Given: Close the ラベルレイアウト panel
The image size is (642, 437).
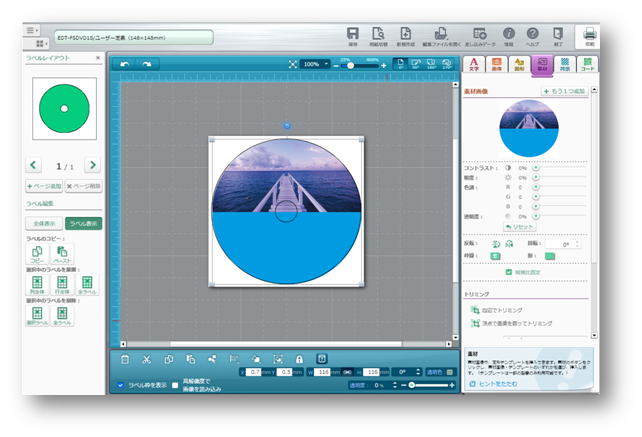Looking at the screenshot, I should tap(98, 58).
